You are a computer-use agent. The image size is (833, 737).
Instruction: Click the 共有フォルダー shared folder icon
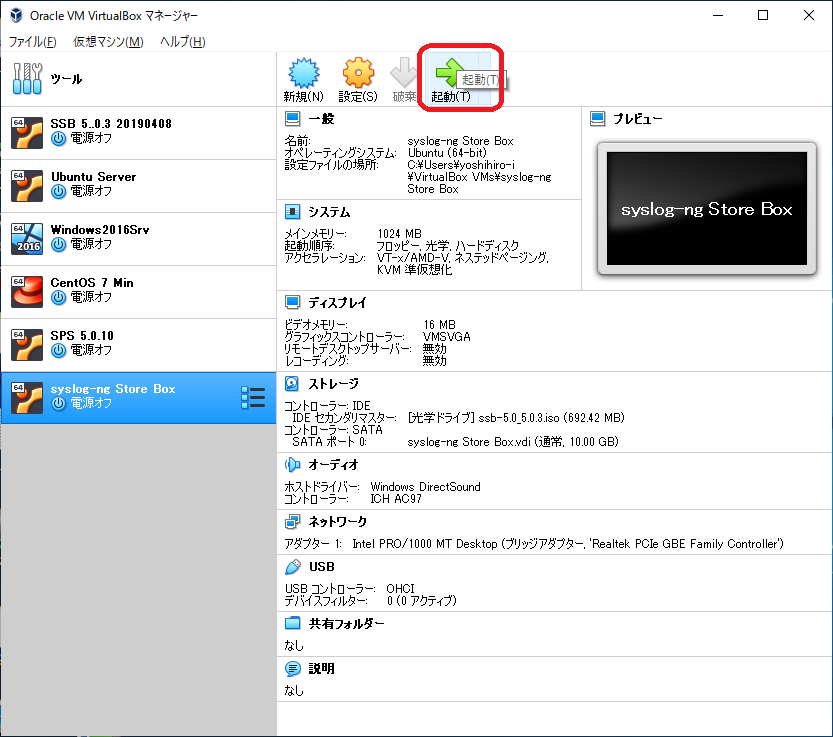pyautogui.click(x=293, y=623)
